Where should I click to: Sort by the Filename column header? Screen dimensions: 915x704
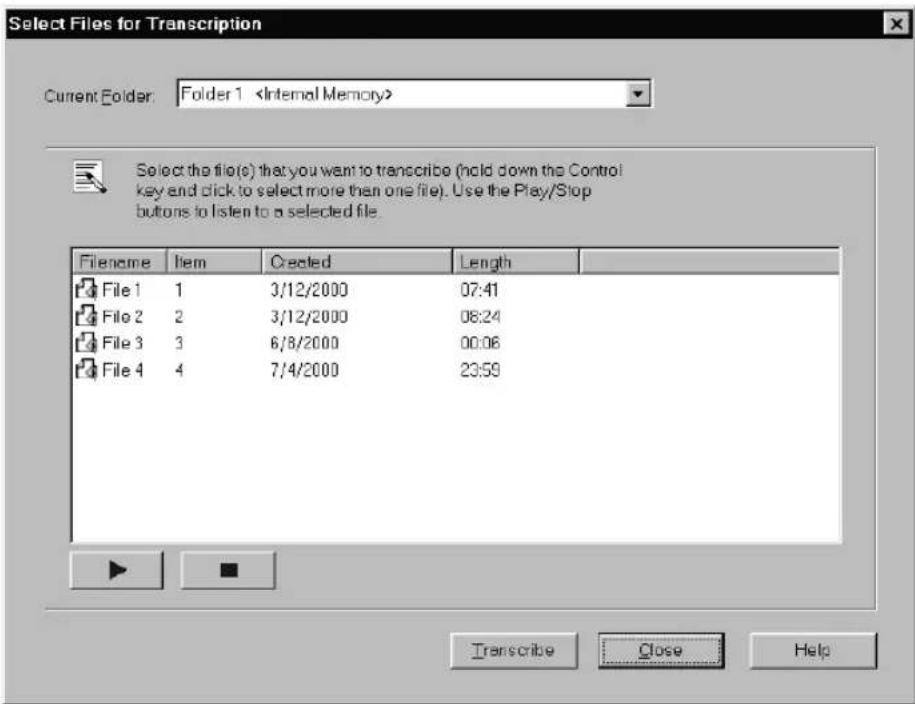point(120,262)
